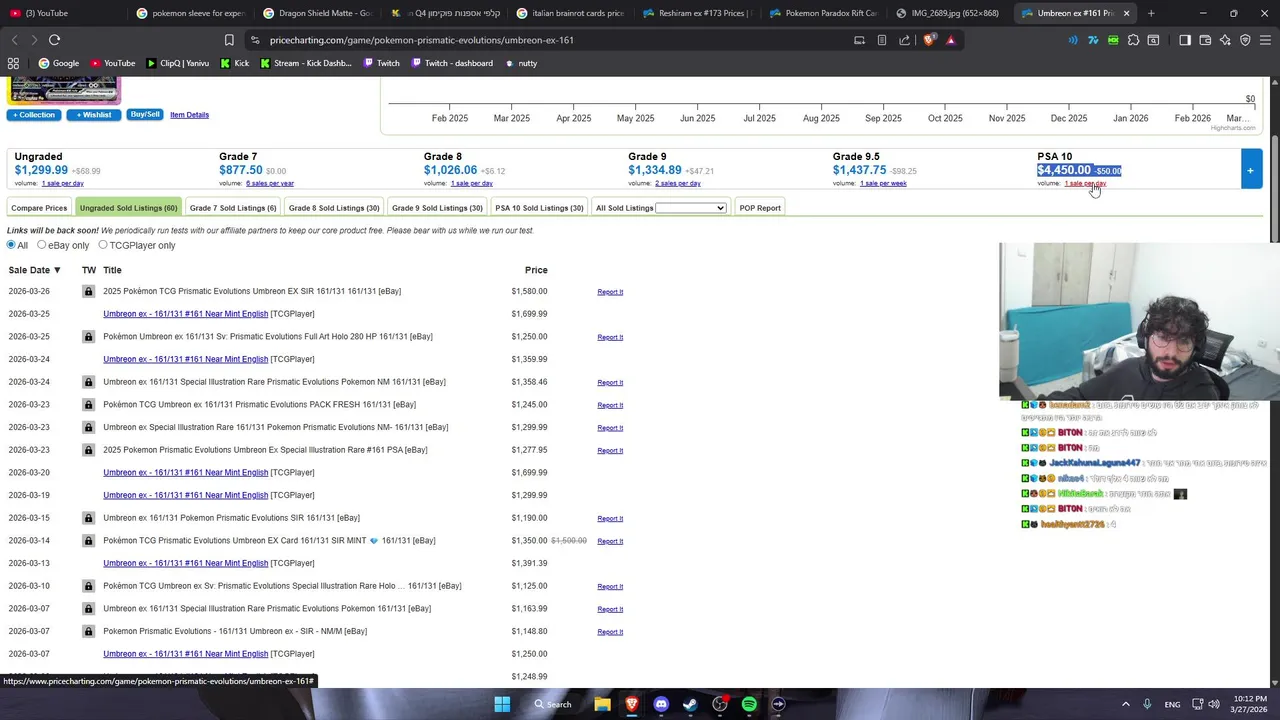Image resolution: width=1280 pixels, height=720 pixels.
Task: Click the + Wishlist button
Action: tap(94, 115)
